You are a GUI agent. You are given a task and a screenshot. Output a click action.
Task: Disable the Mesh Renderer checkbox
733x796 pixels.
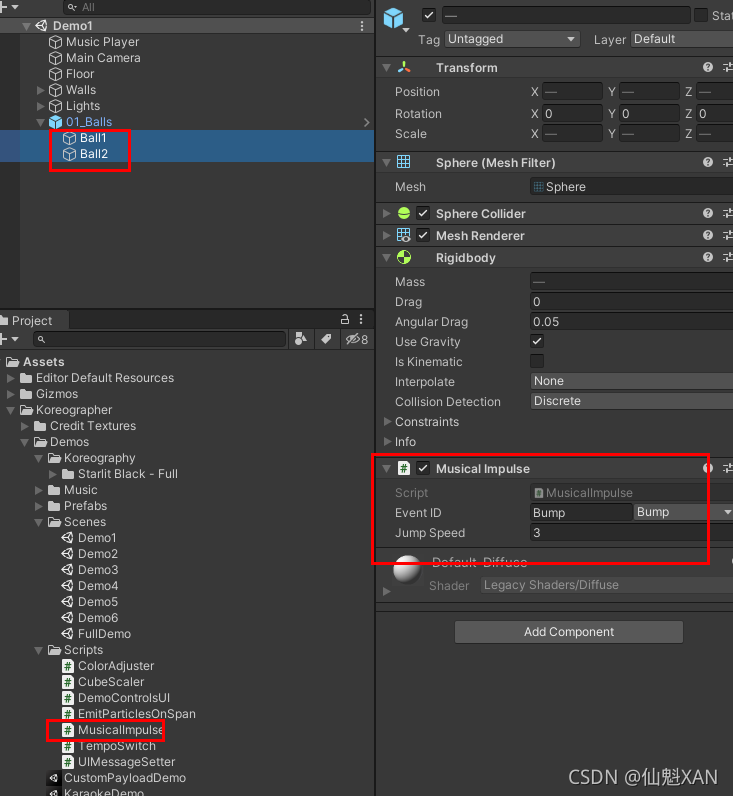click(423, 235)
